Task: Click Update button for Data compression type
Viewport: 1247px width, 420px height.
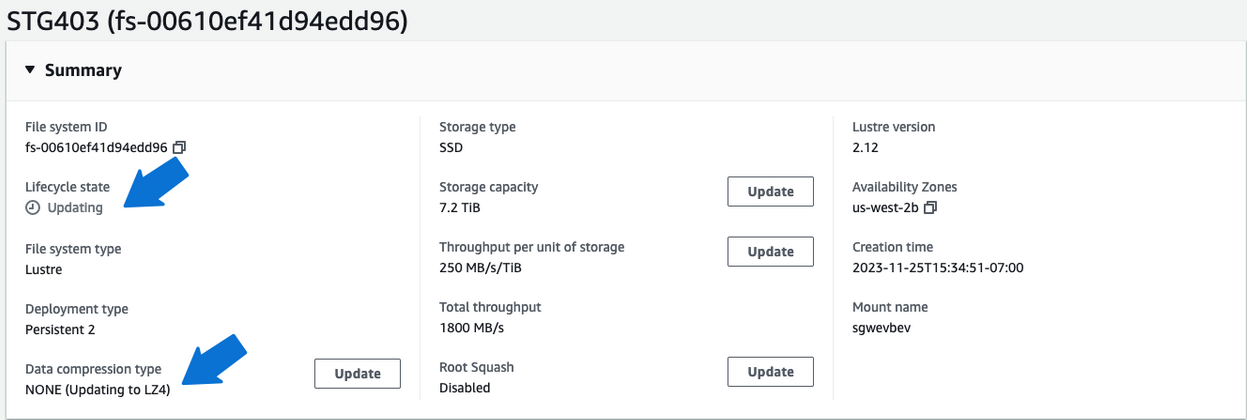Action: [x=357, y=373]
